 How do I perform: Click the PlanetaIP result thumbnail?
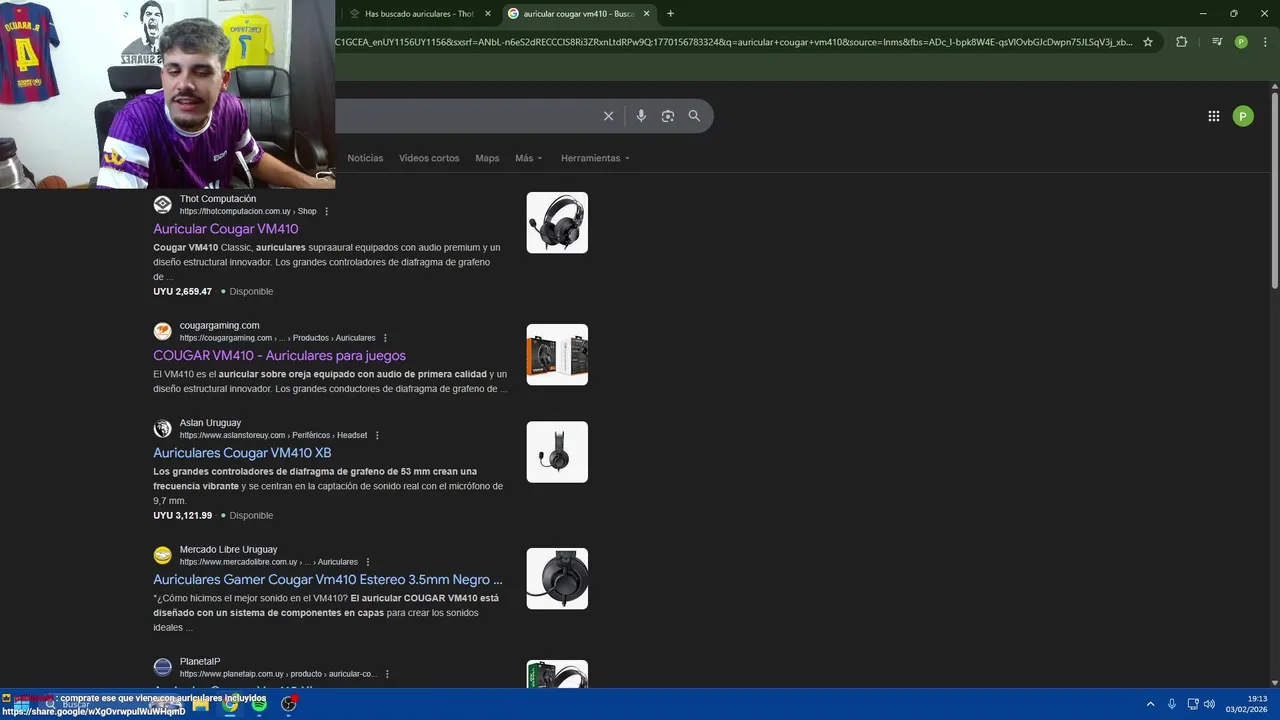(557, 674)
